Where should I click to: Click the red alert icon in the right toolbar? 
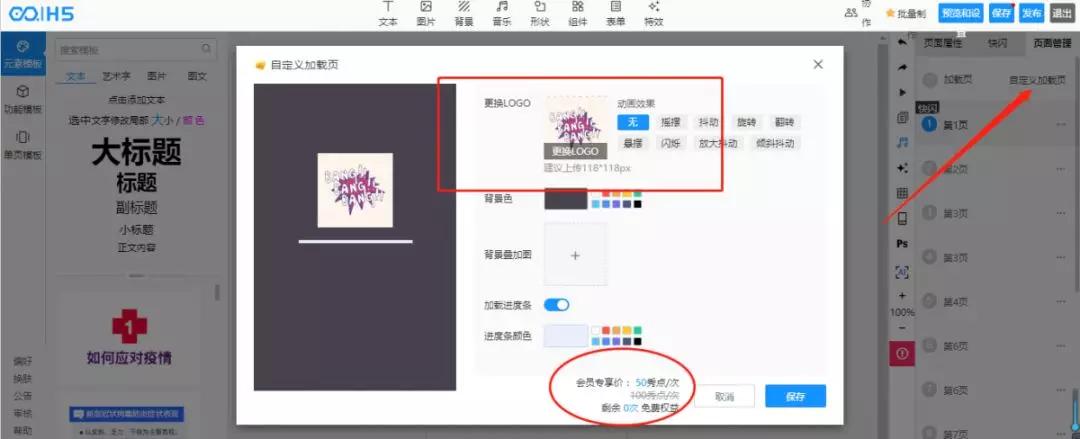[x=902, y=354]
